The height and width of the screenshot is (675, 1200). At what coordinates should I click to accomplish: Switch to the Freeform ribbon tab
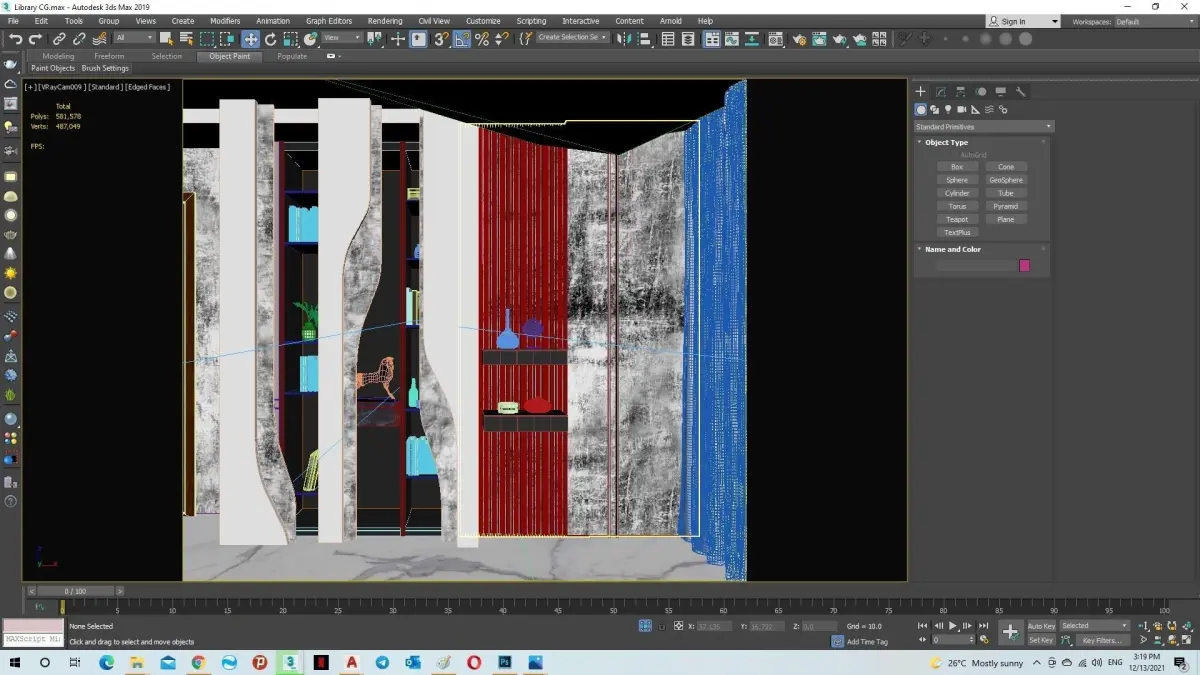109,56
